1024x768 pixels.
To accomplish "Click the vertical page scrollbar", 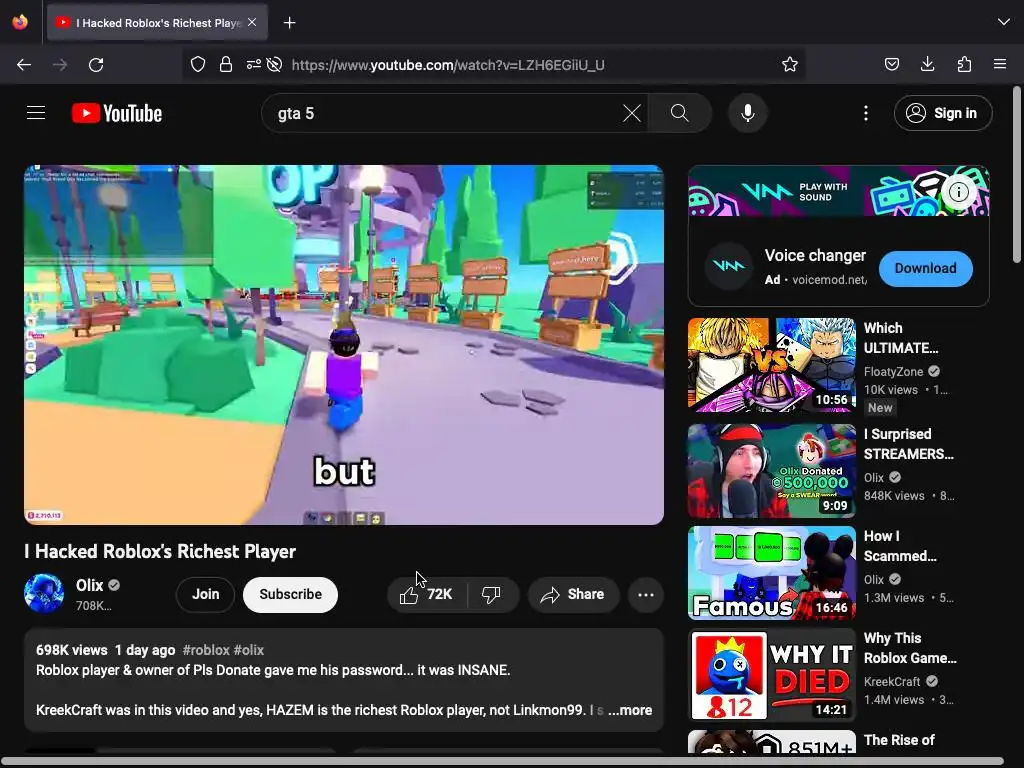I will 1016,175.
